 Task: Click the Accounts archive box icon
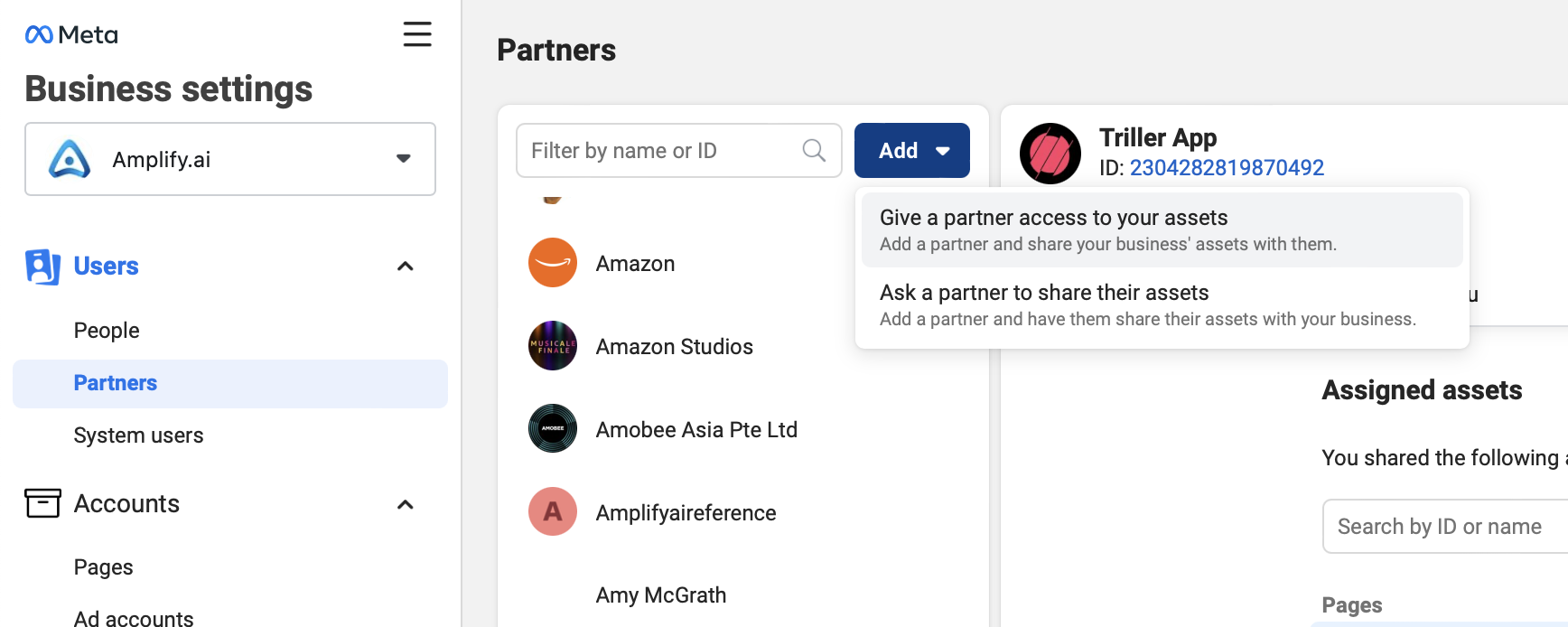tap(42, 503)
